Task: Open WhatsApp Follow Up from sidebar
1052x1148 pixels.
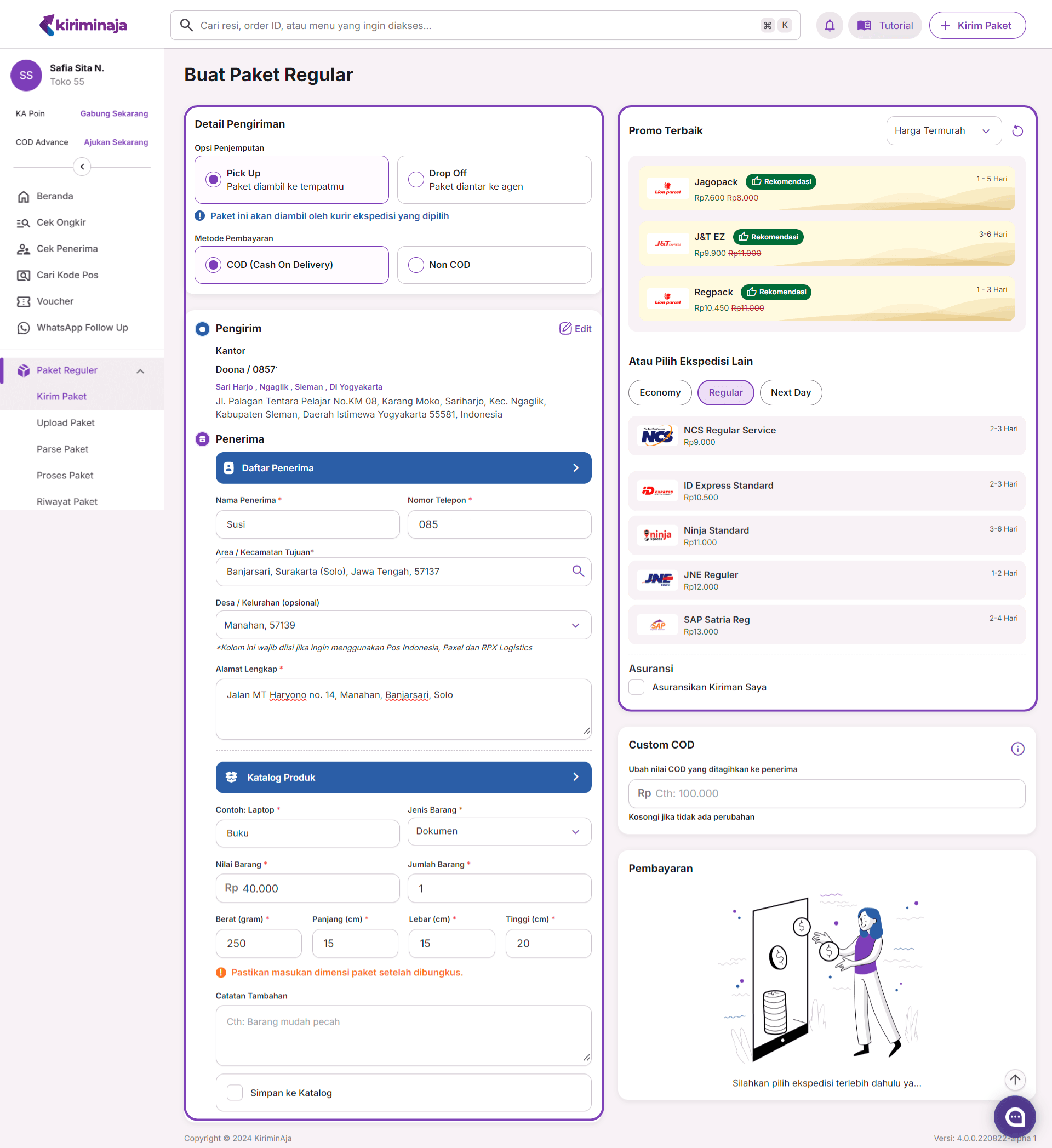Action: tap(82, 328)
